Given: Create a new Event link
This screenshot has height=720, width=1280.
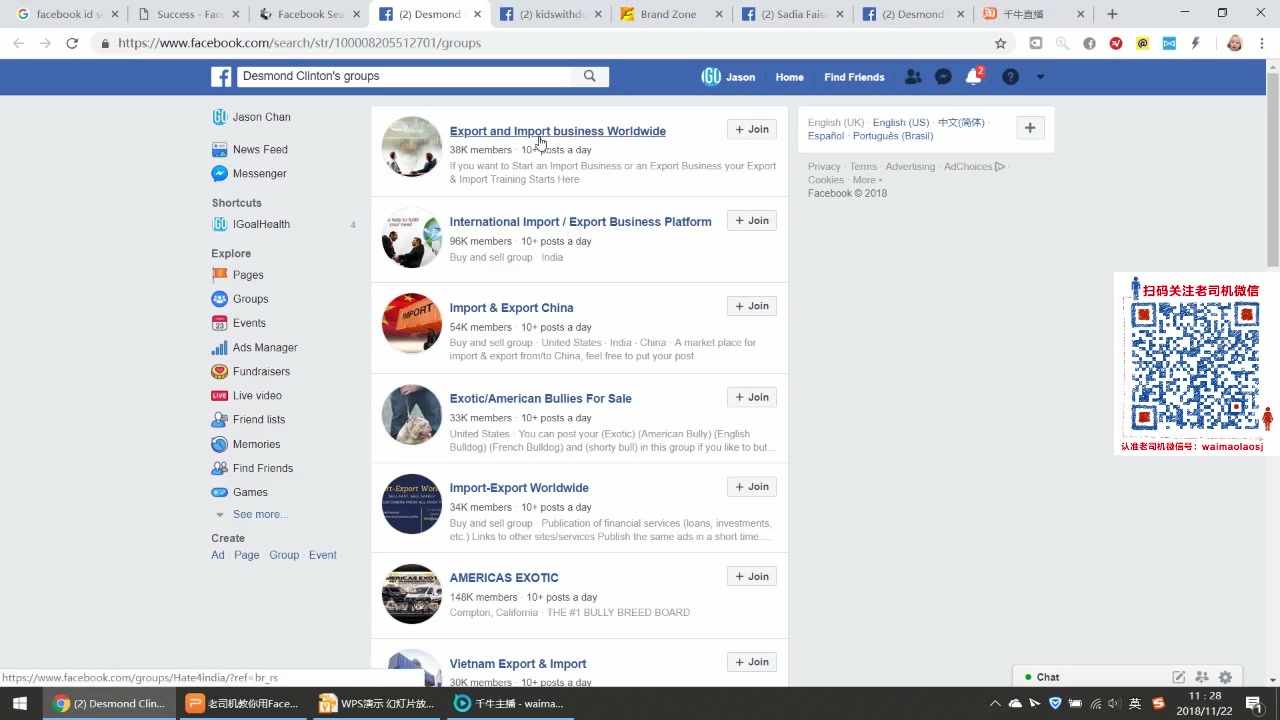Looking at the screenshot, I should (x=323, y=555).
